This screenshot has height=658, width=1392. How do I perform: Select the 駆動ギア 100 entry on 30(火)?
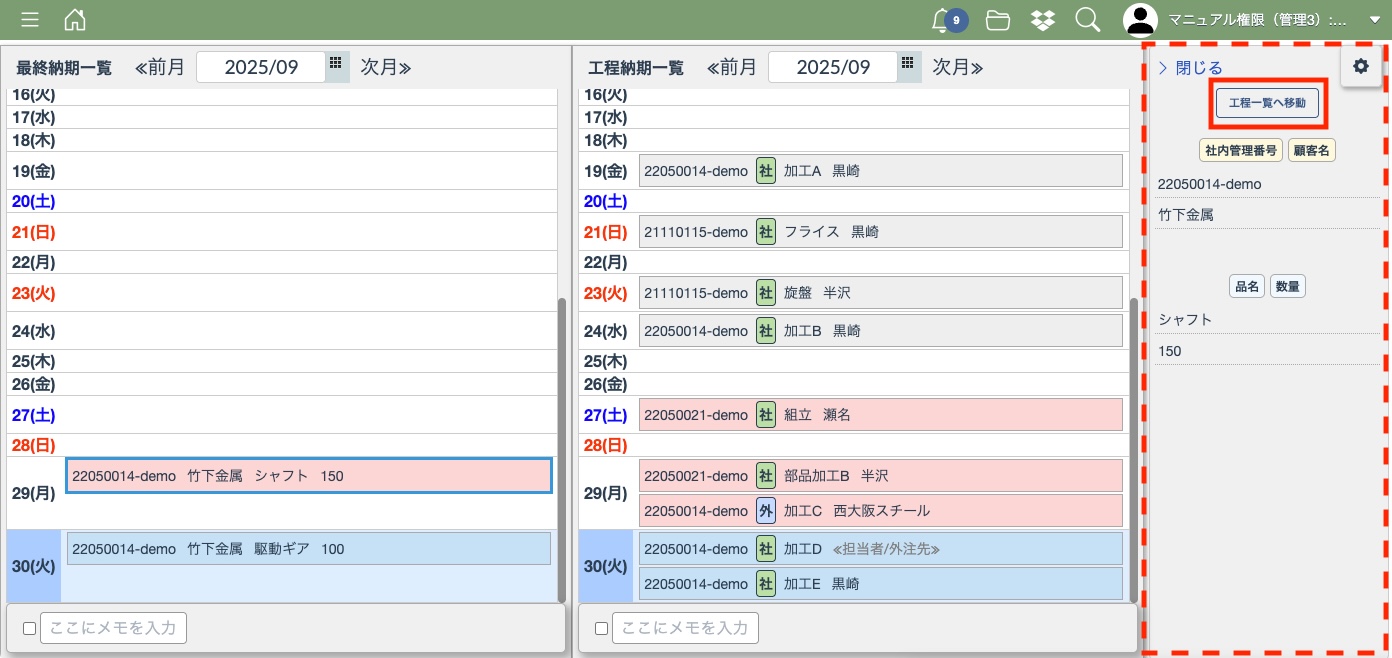click(x=308, y=549)
